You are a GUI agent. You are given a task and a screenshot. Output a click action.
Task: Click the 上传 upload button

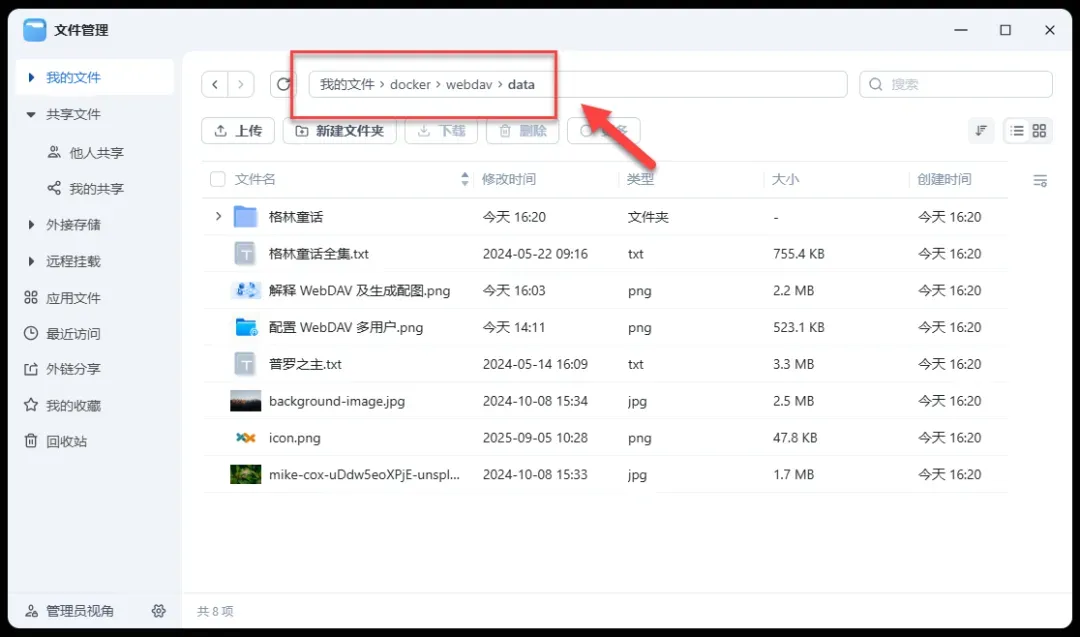pos(237,130)
